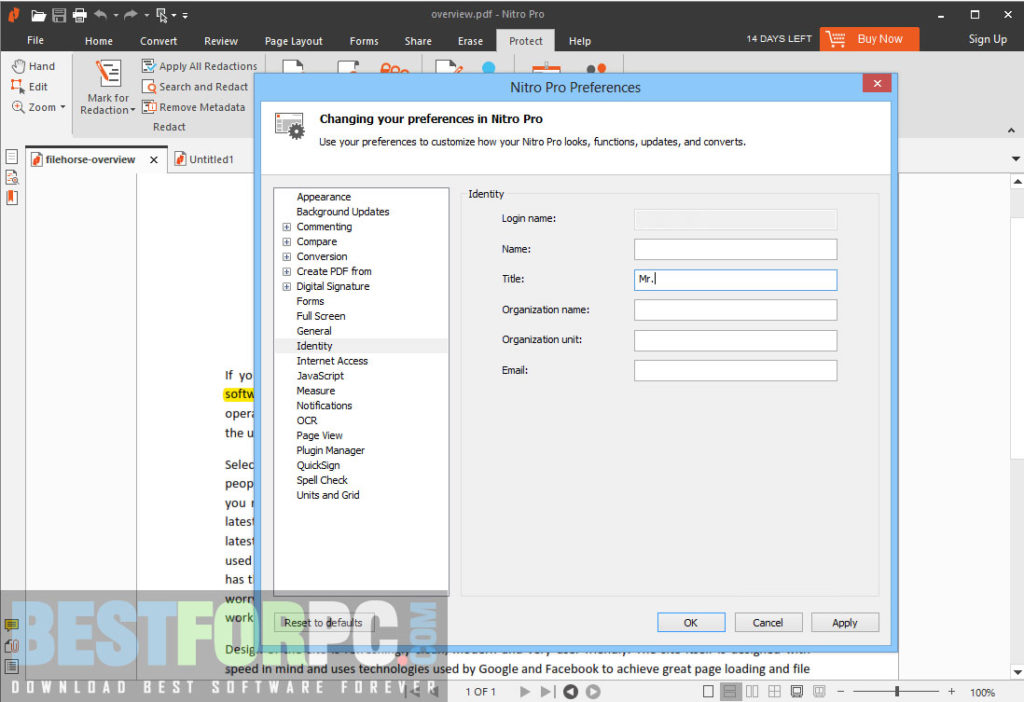Expand the Commenting tree node
The height and width of the screenshot is (702, 1024).
[x=286, y=227]
